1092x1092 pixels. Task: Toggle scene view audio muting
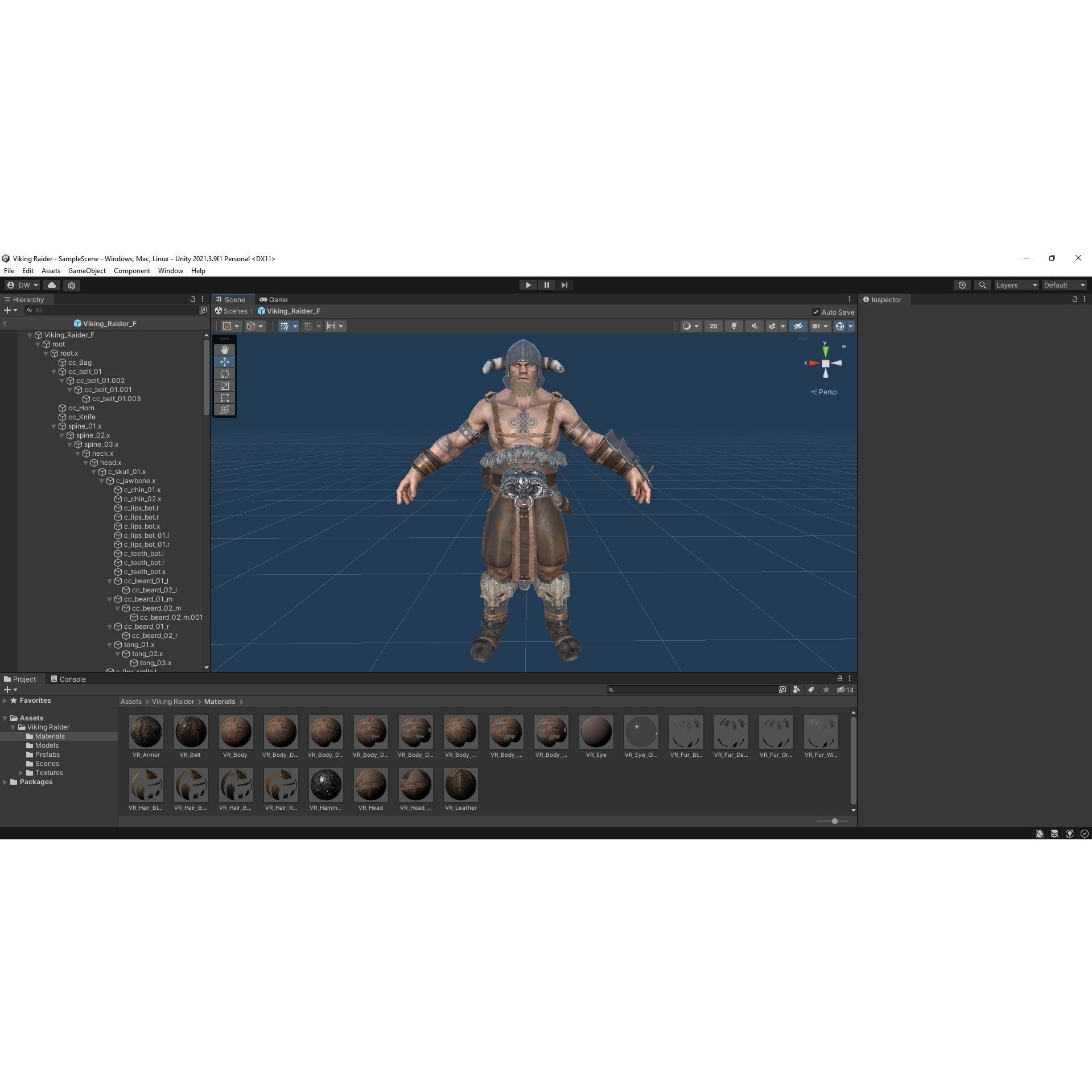click(x=754, y=325)
